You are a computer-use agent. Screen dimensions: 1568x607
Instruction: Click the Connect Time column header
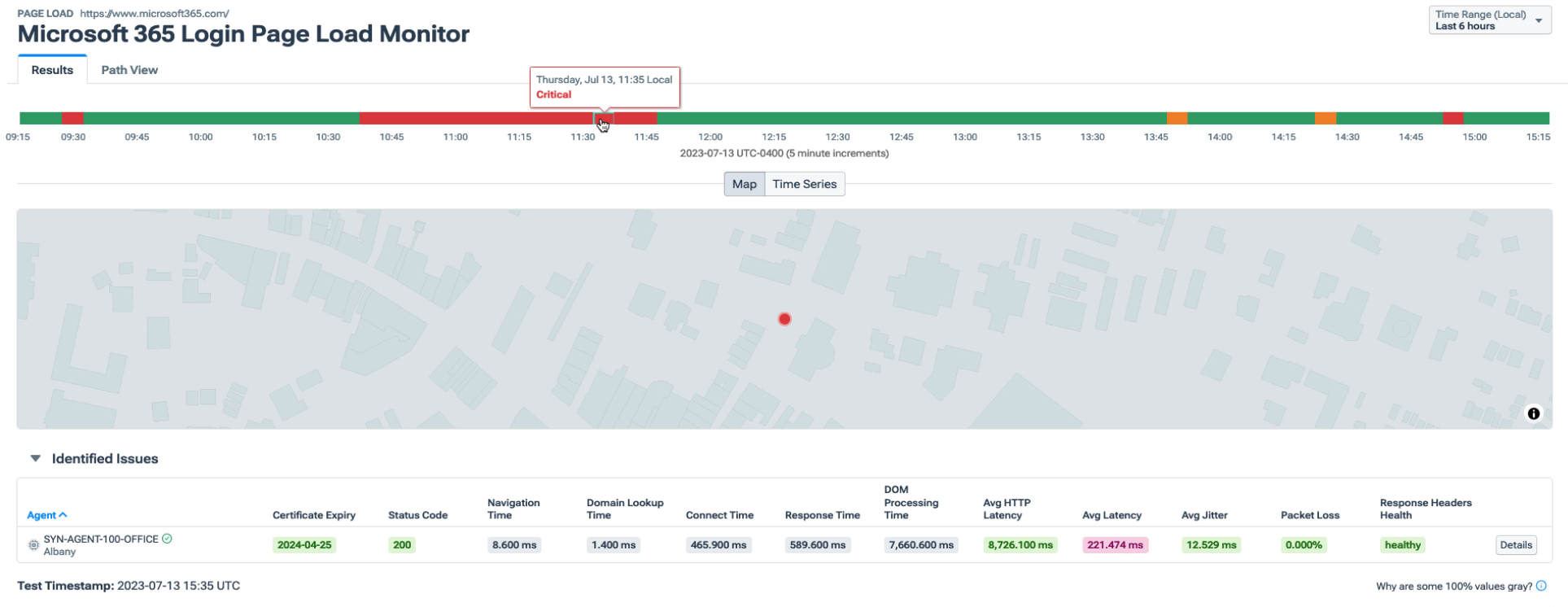tap(719, 515)
